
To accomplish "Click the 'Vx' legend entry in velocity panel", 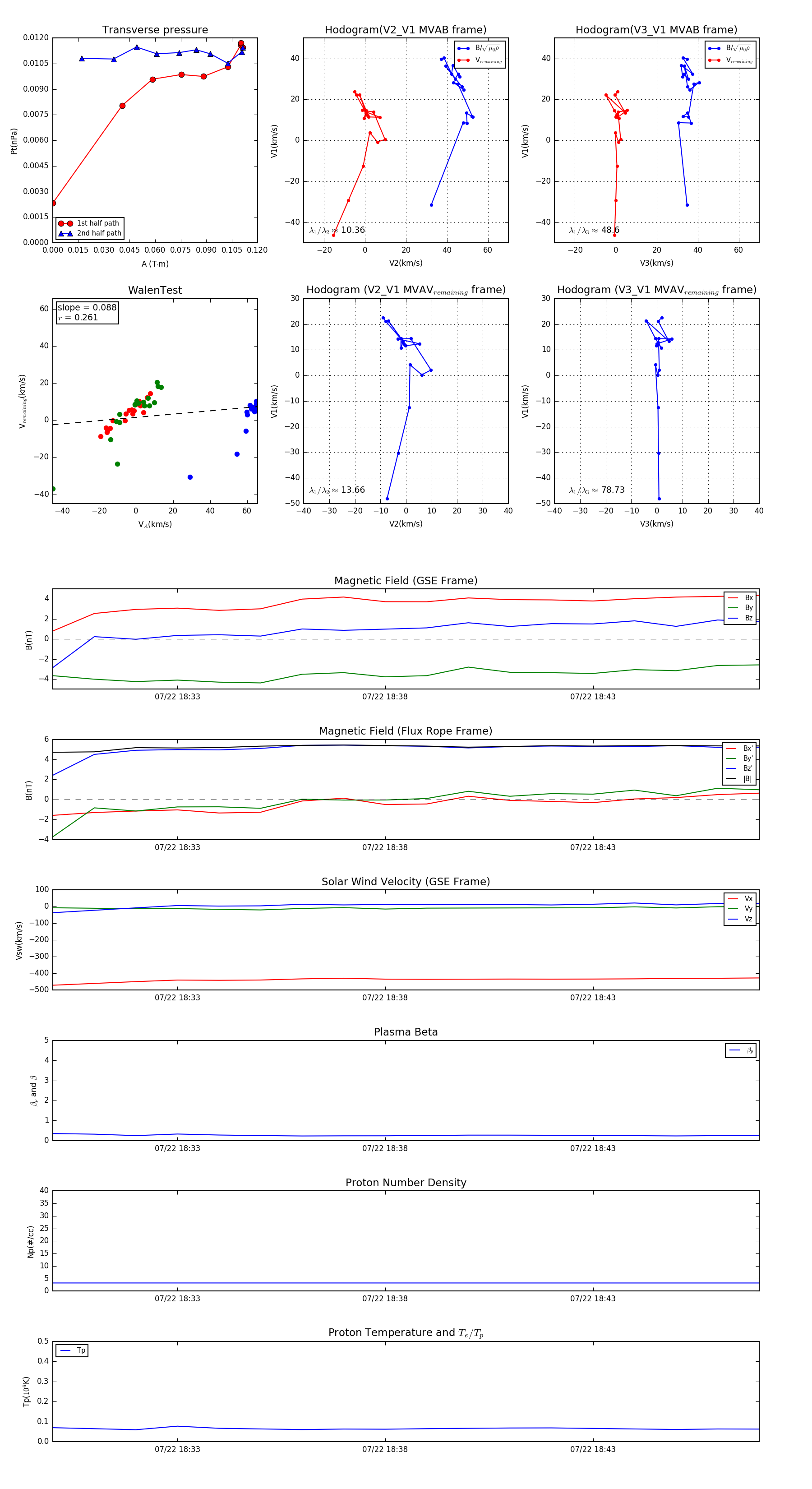I will 740,899.
